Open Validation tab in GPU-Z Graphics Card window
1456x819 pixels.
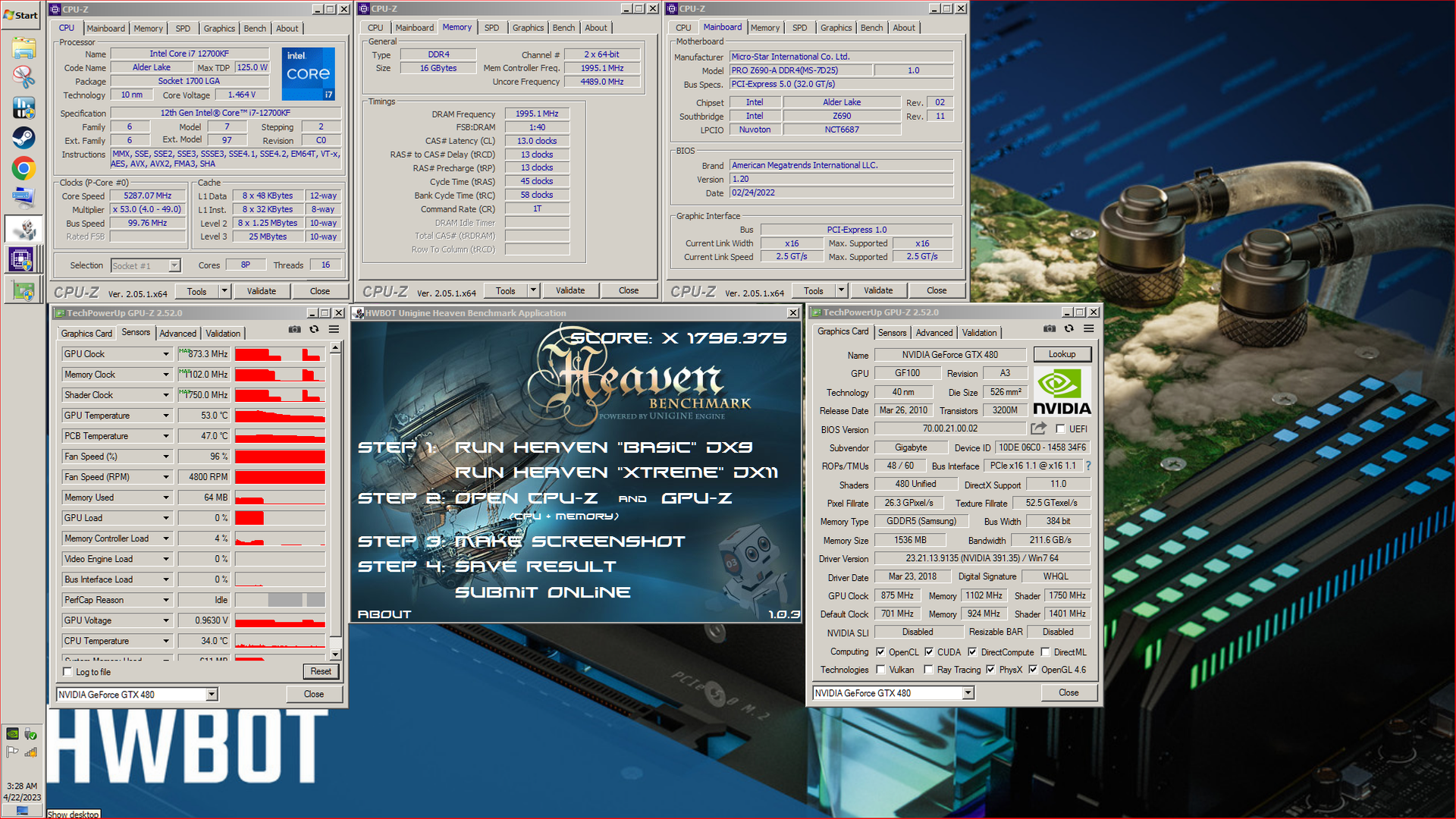pyautogui.click(x=979, y=332)
